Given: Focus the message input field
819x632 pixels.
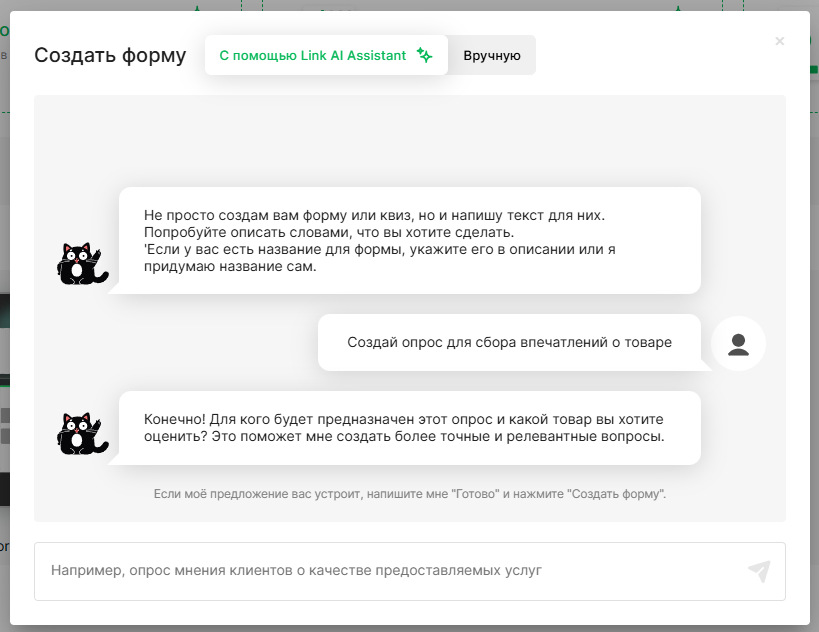Looking at the screenshot, I should click(410, 571).
